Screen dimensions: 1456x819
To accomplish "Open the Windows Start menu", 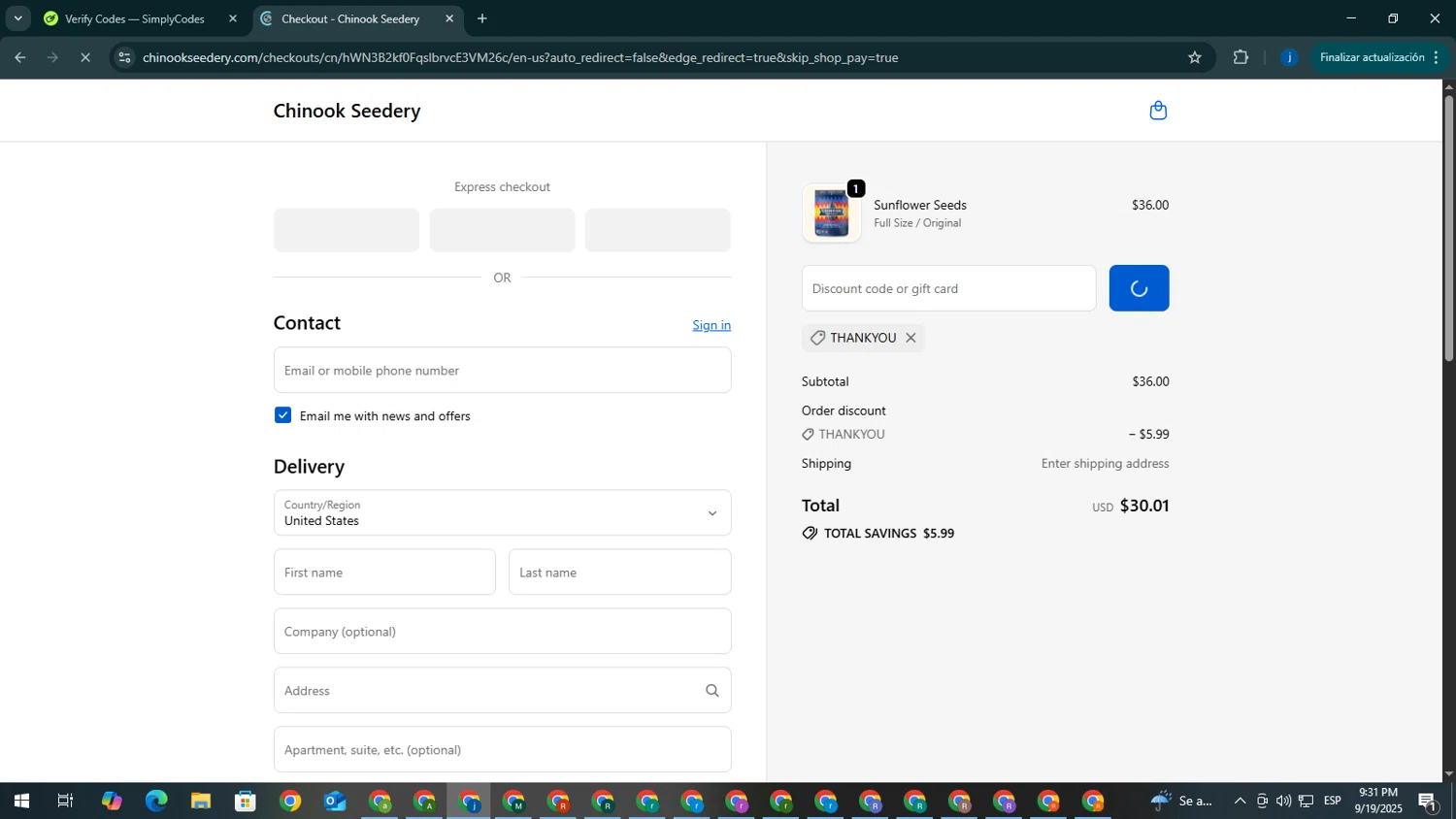I will coord(20,801).
